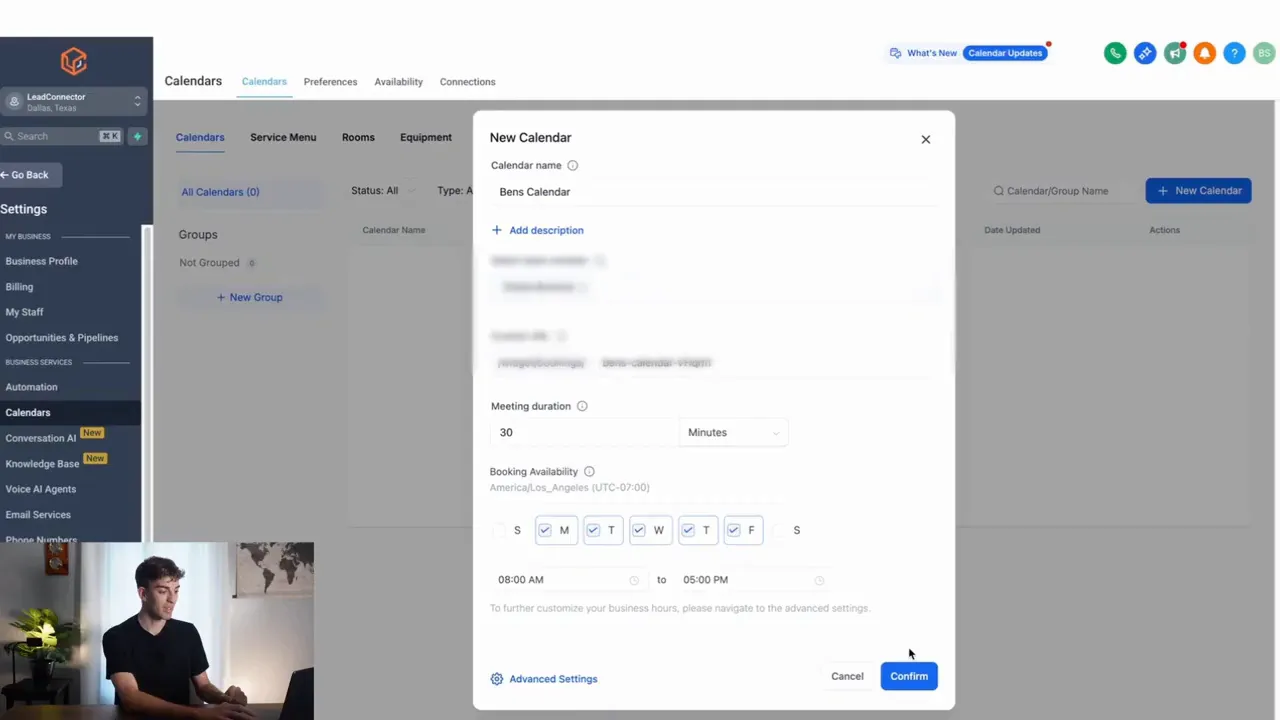Open My Staff settings
The width and height of the screenshot is (1280, 720).
[24, 312]
